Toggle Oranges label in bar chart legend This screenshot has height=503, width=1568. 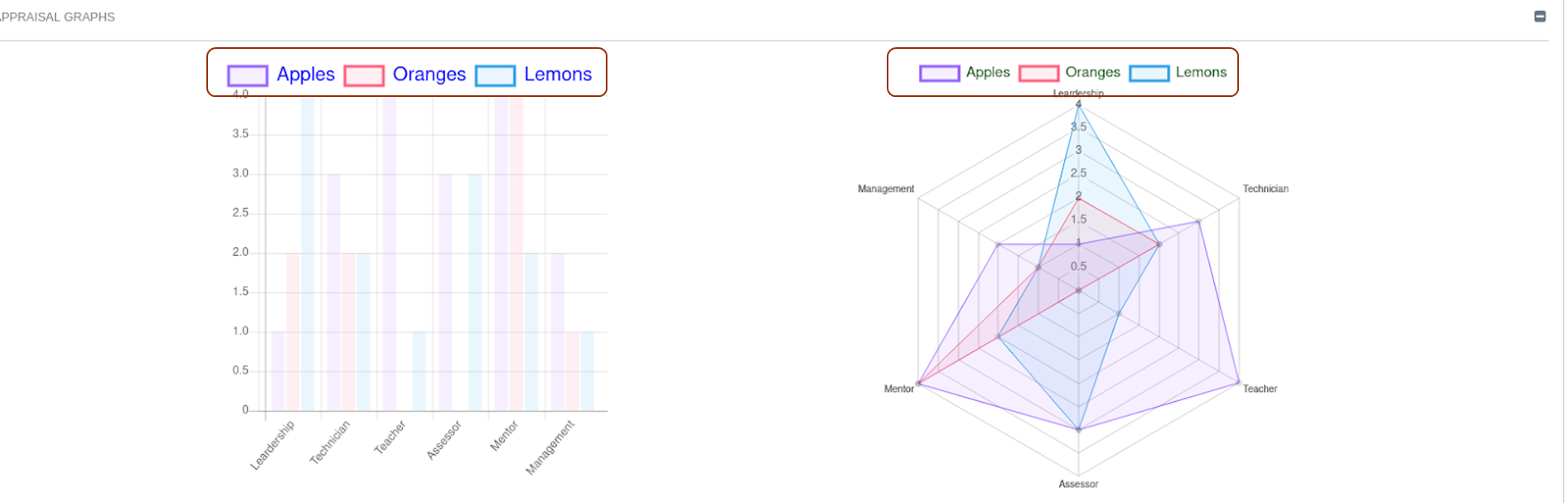[x=428, y=75]
